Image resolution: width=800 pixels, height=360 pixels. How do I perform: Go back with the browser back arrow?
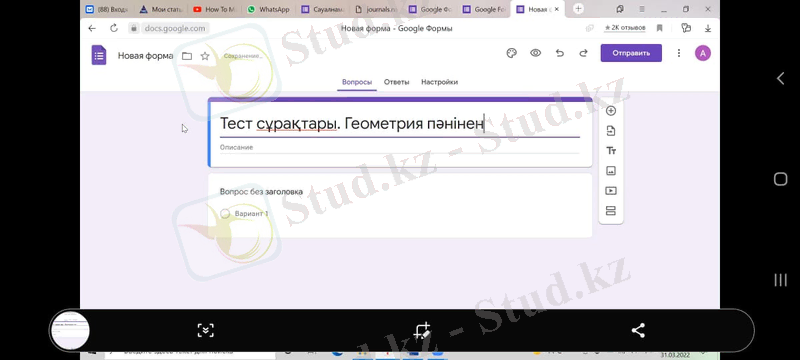click(92, 29)
